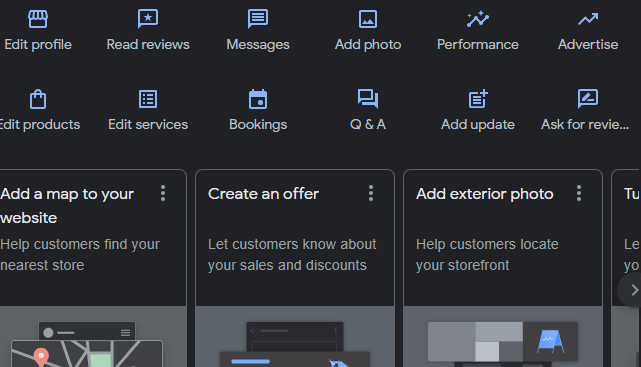Click the "Performance" label
The height and width of the screenshot is (367, 641).
(478, 45)
